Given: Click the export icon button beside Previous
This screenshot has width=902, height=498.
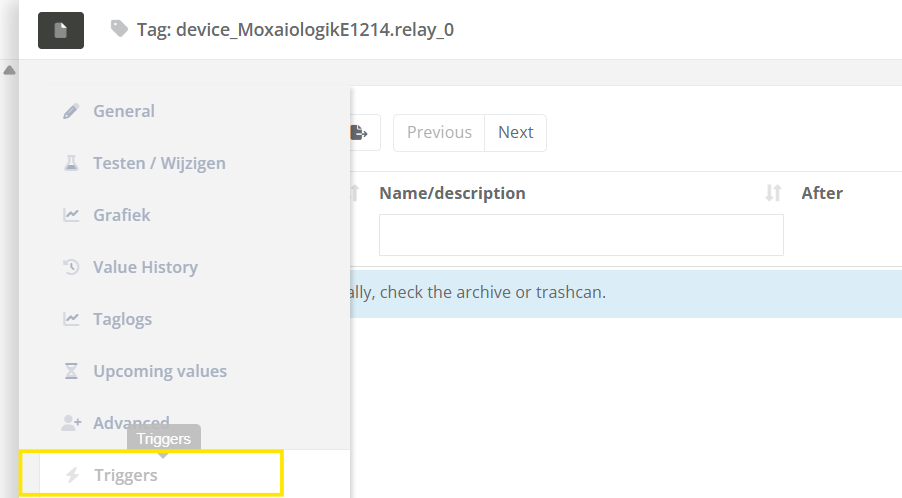Looking at the screenshot, I should tap(360, 132).
